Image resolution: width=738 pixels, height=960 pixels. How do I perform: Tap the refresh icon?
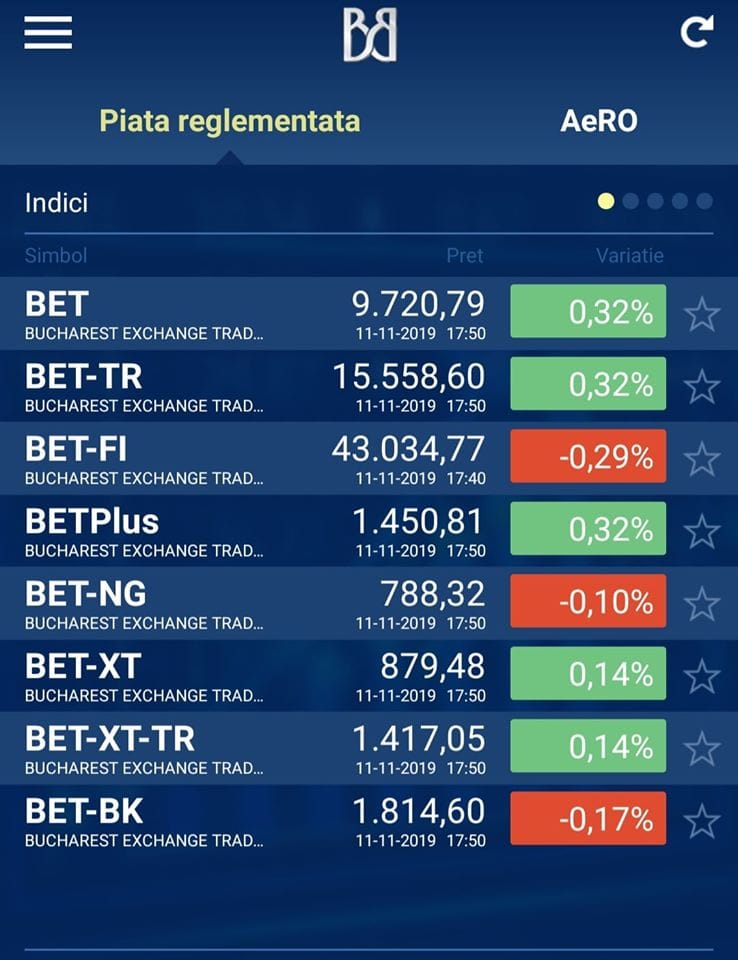(697, 32)
